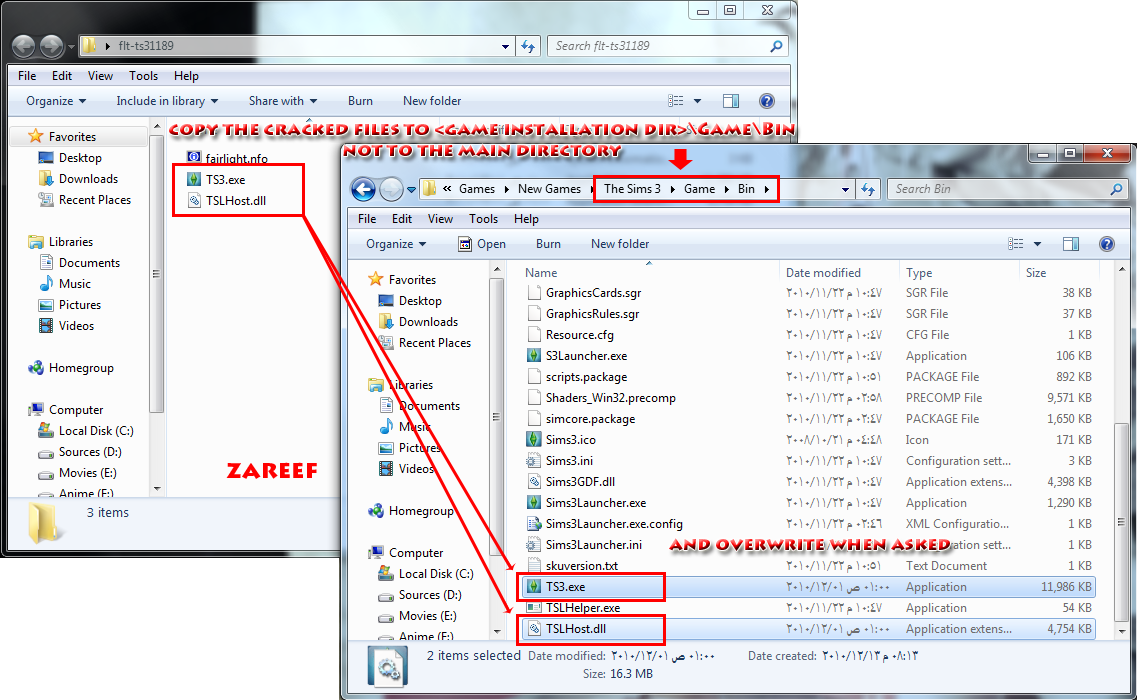The height and width of the screenshot is (700, 1137).
Task: Toggle preview pane icon in Bin window
Action: click(1070, 244)
